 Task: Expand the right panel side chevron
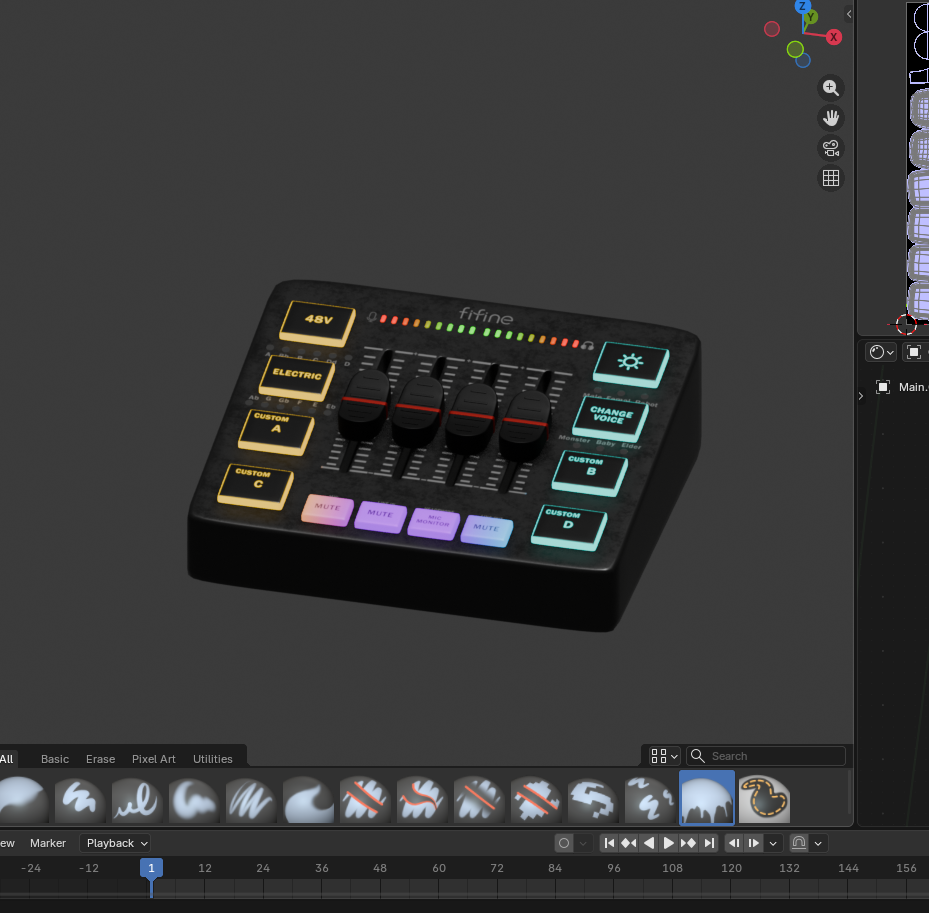pos(861,396)
